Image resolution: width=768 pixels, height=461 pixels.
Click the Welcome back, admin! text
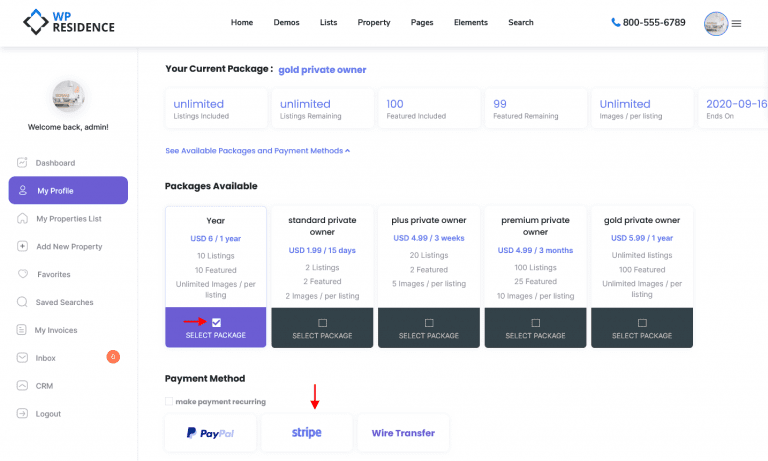click(68, 127)
